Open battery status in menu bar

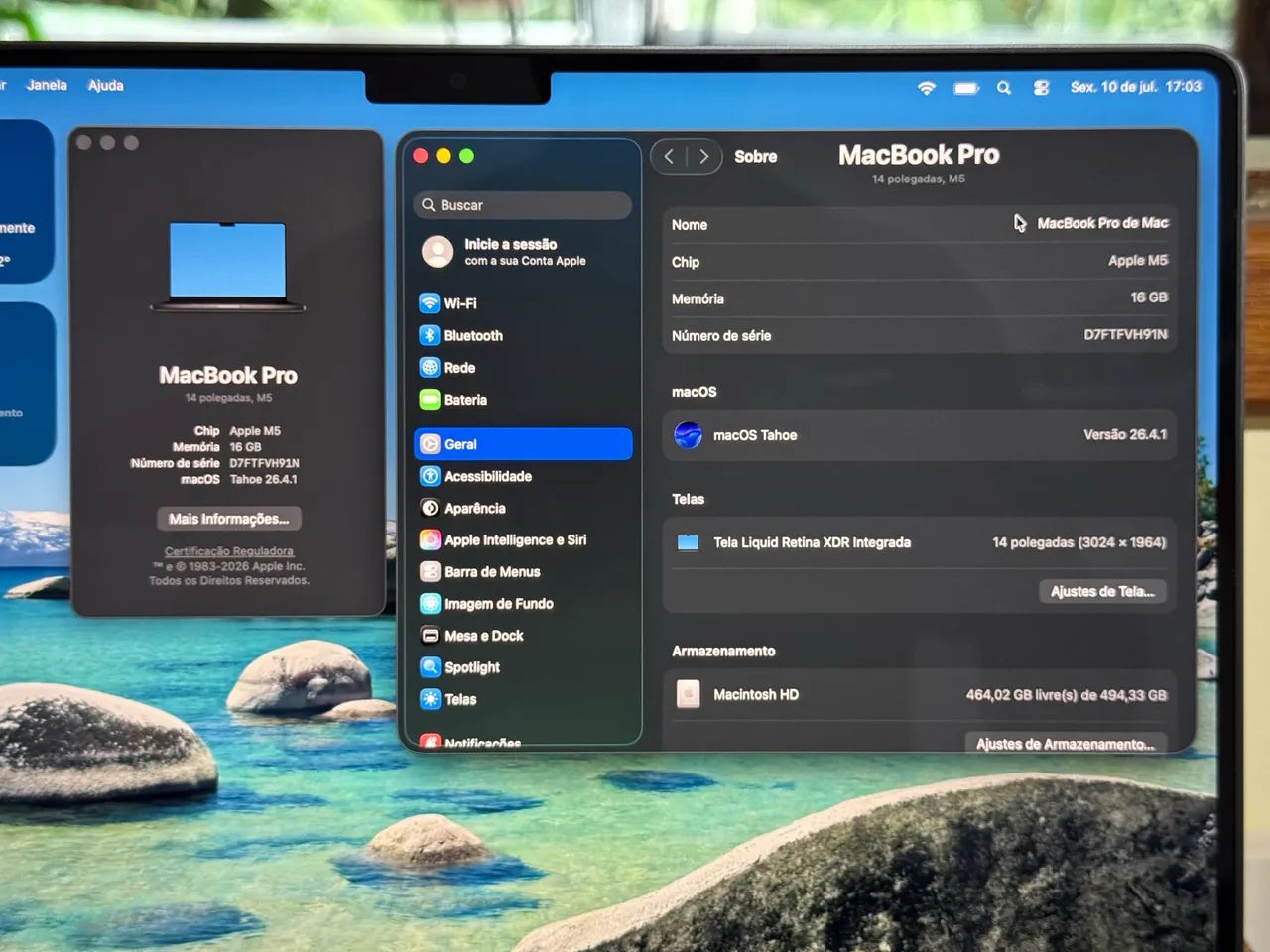[x=966, y=88]
